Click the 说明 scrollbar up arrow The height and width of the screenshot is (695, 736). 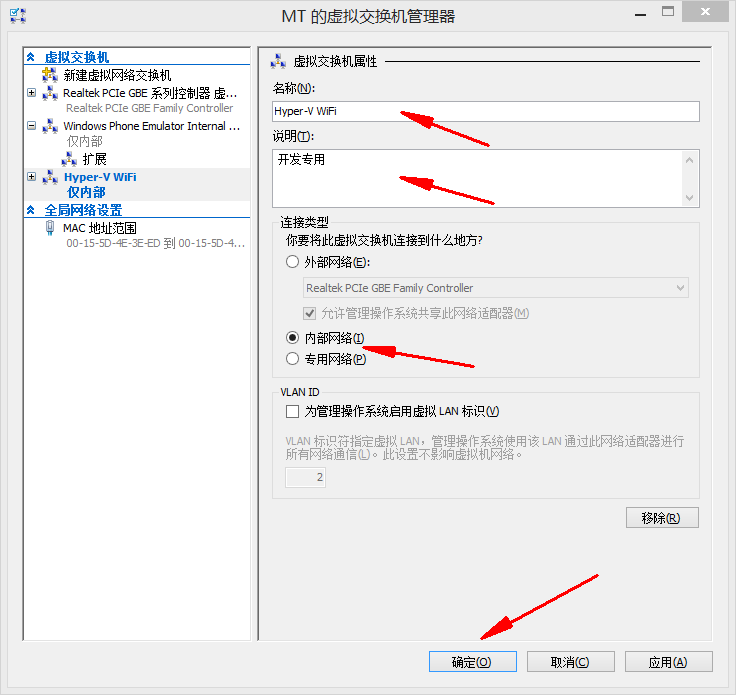click(x=690, y=160)
